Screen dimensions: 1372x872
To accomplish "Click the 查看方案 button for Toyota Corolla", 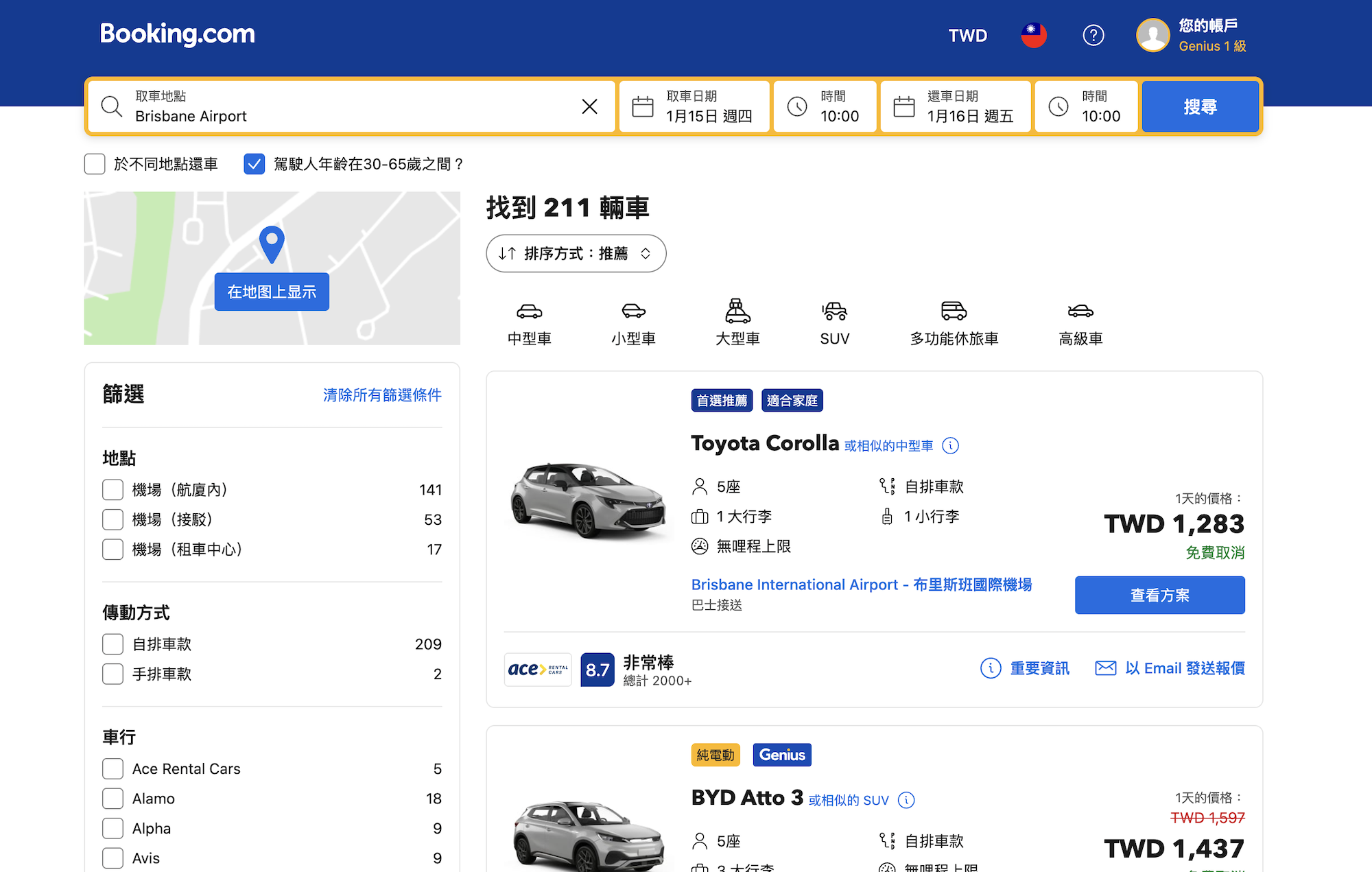I will coord(1159,595).
